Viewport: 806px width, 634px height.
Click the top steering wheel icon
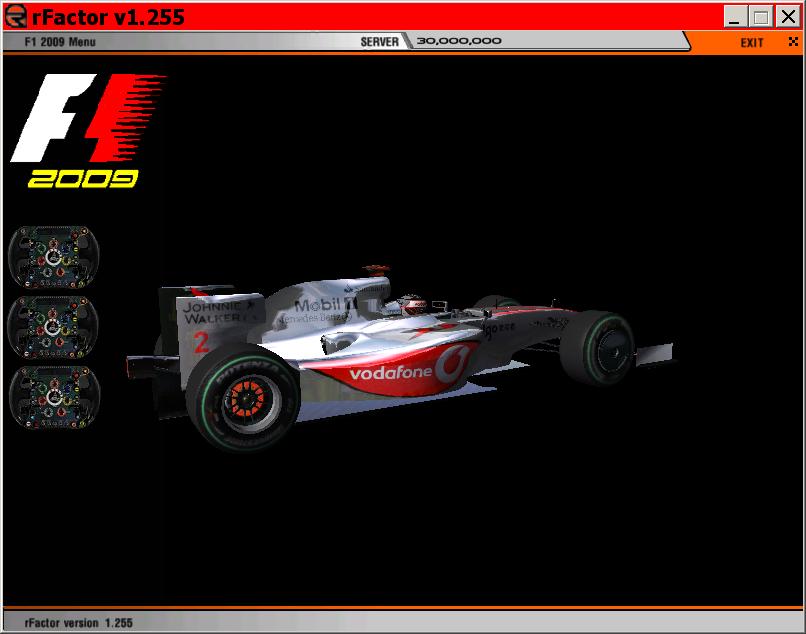53,257
